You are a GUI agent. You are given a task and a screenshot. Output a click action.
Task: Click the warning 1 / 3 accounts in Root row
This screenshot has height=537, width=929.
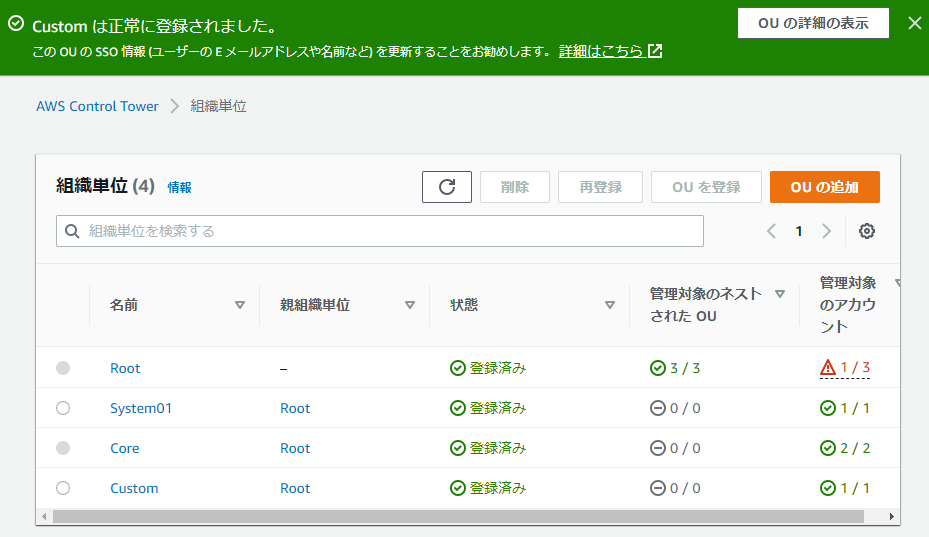click(845, 367)
